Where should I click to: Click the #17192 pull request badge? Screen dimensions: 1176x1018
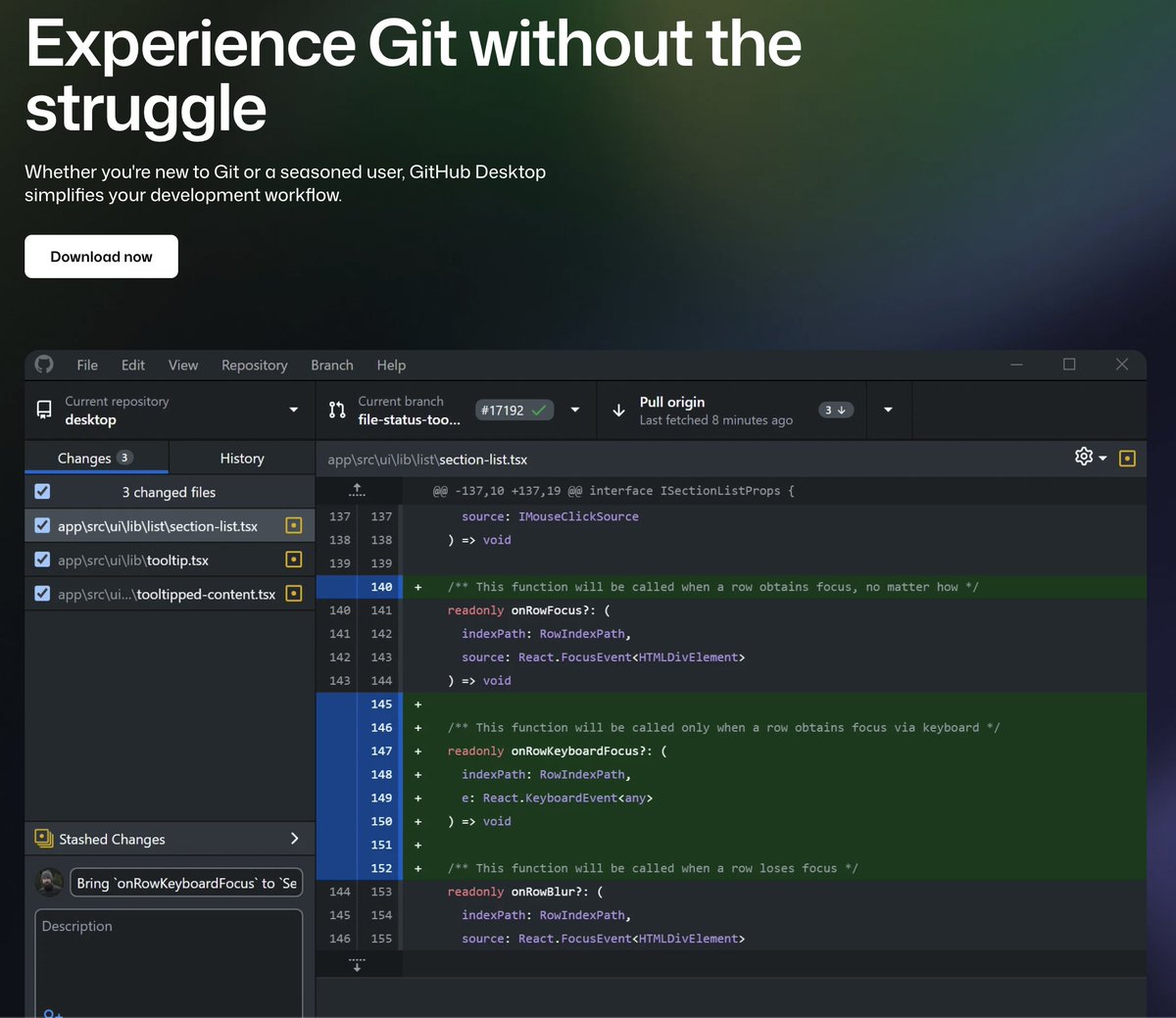point(514,411)
